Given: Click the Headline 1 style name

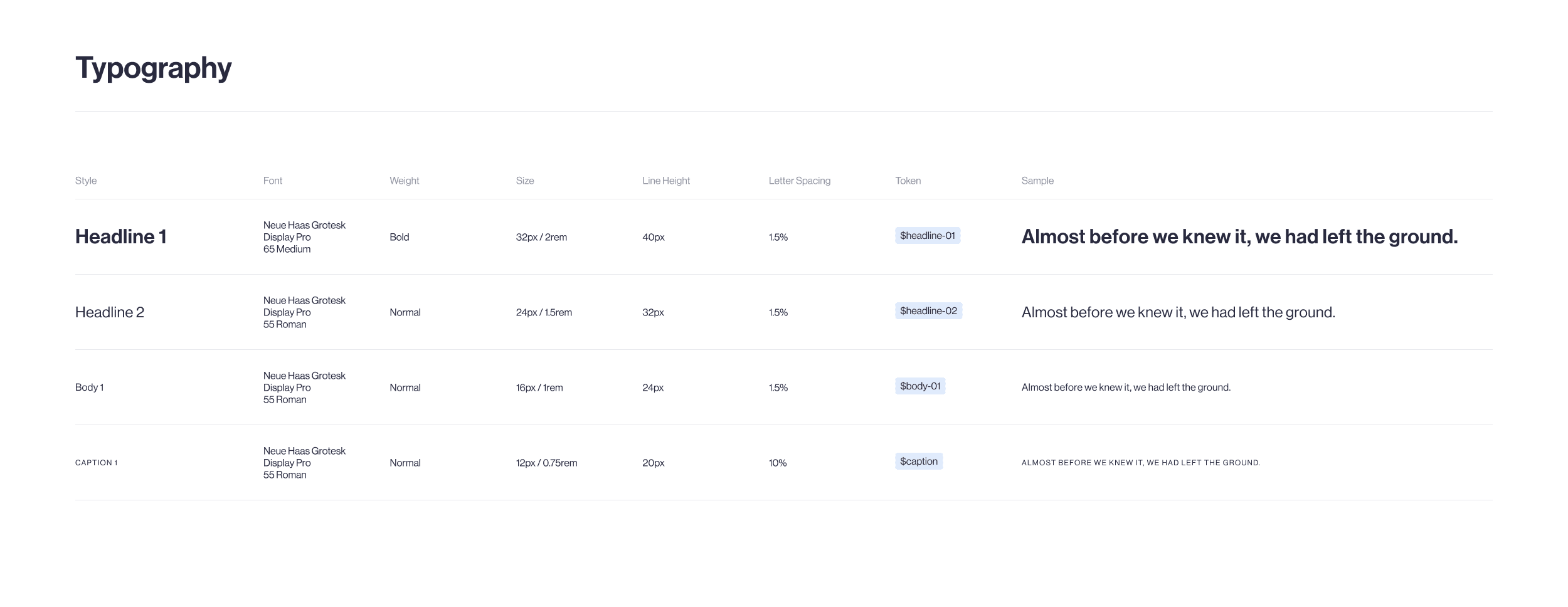Looking at the screenshot, I should click(121, 236).
